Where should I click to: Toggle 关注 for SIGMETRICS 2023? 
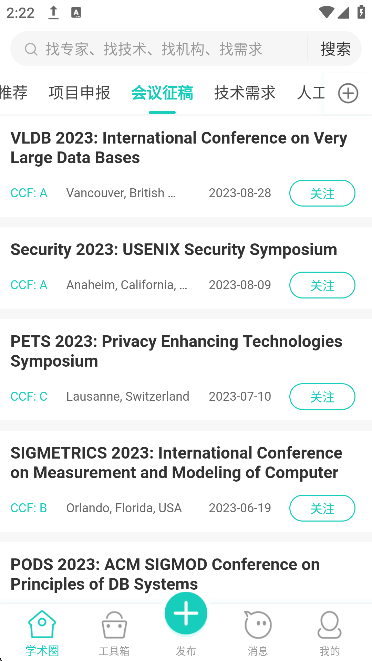coord(322,508)
